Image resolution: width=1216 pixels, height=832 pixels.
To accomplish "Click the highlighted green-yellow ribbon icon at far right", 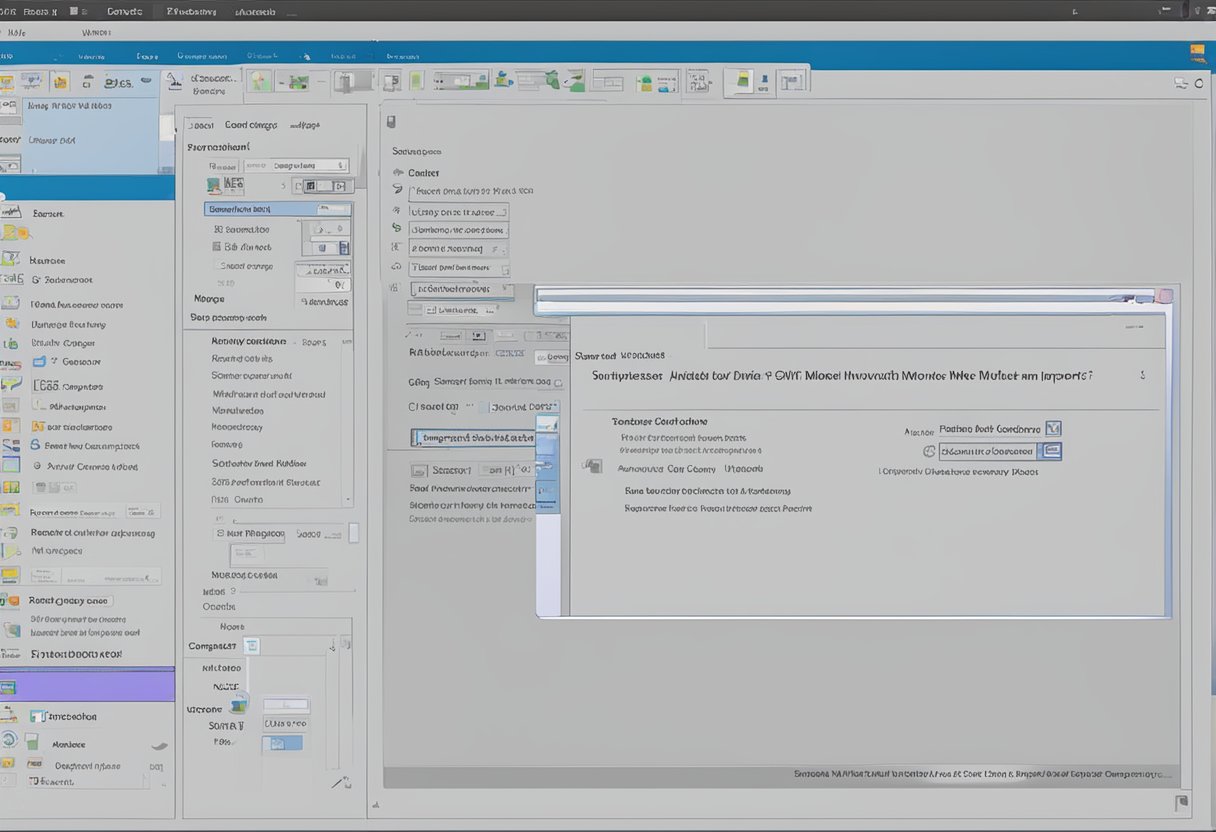I will tap(741, 81).
